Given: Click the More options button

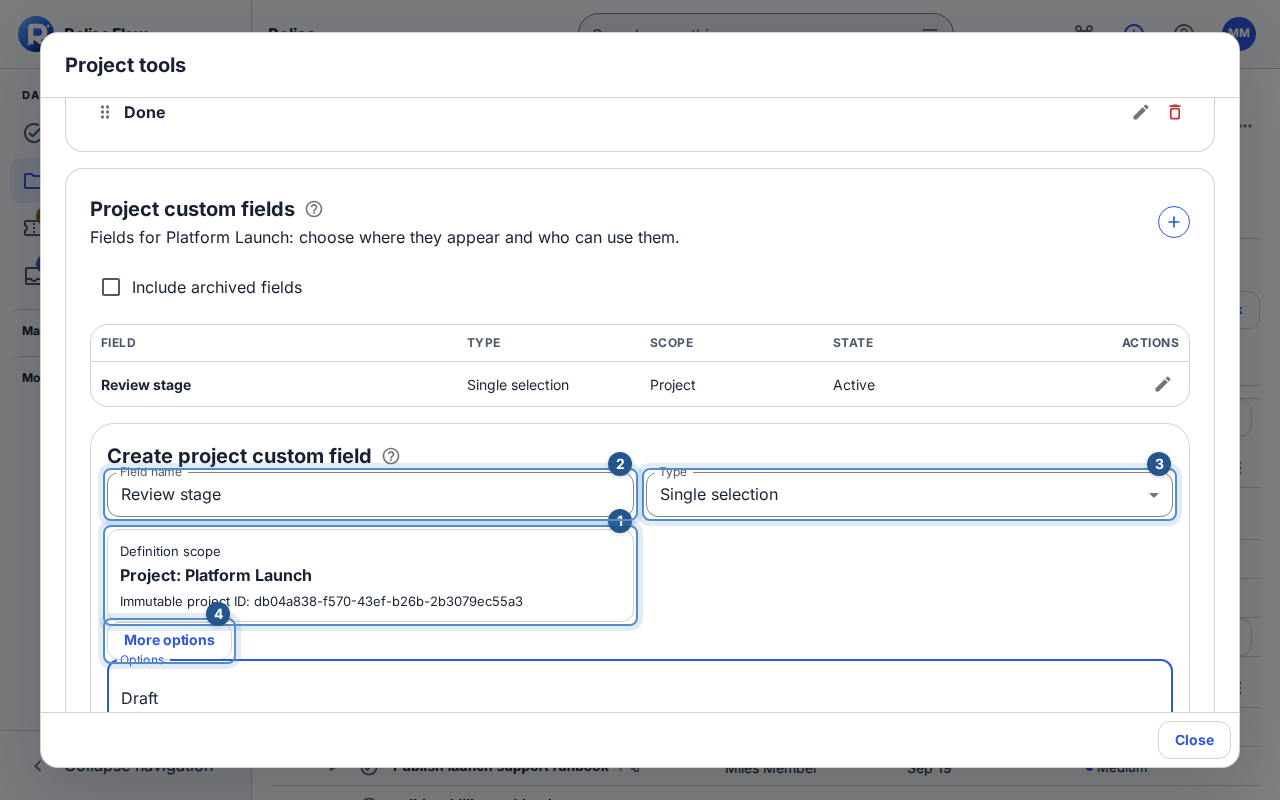Looking at the screenshot, I should [x=169, y=640].
